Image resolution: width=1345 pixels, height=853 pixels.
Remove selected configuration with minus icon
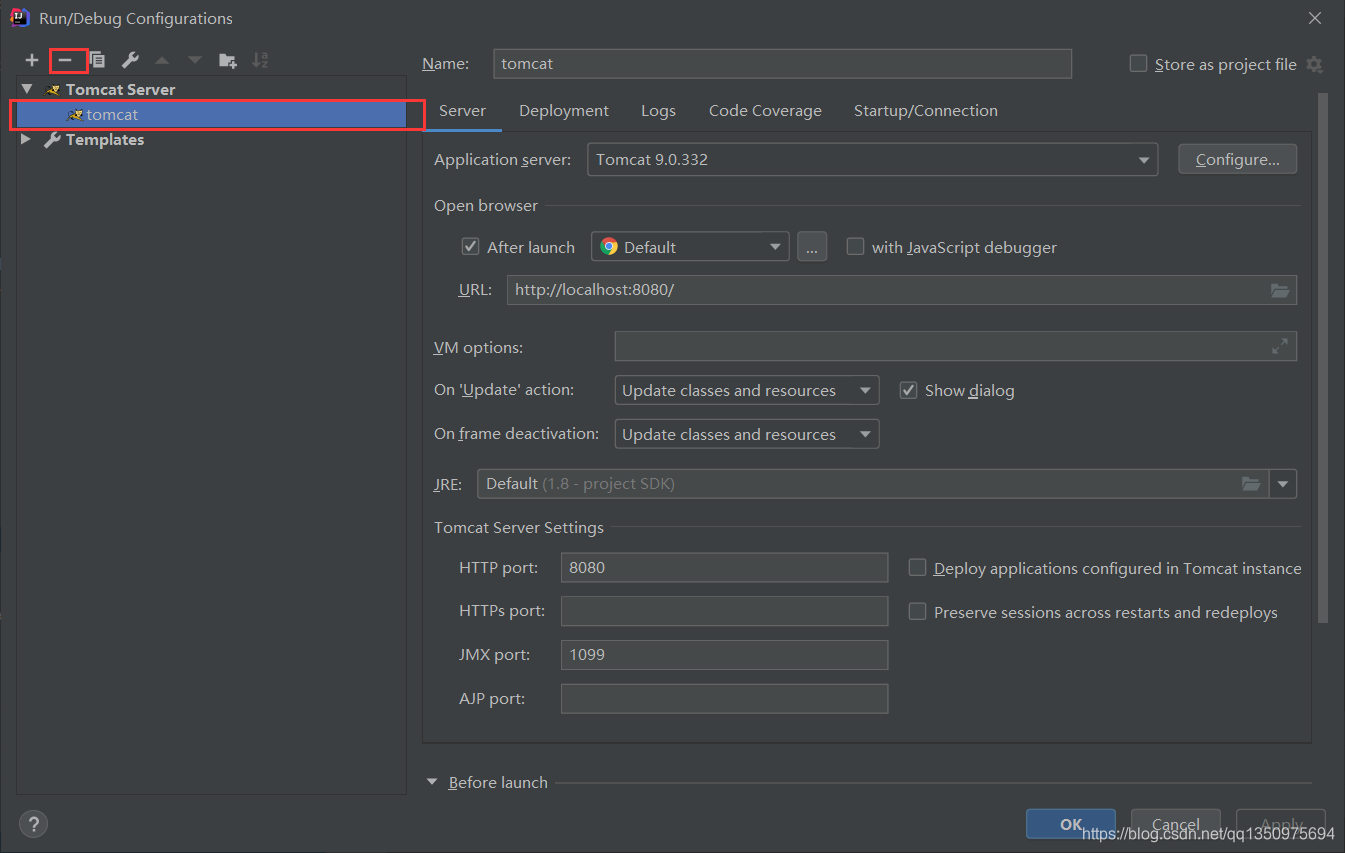click(x=65, y=61)
